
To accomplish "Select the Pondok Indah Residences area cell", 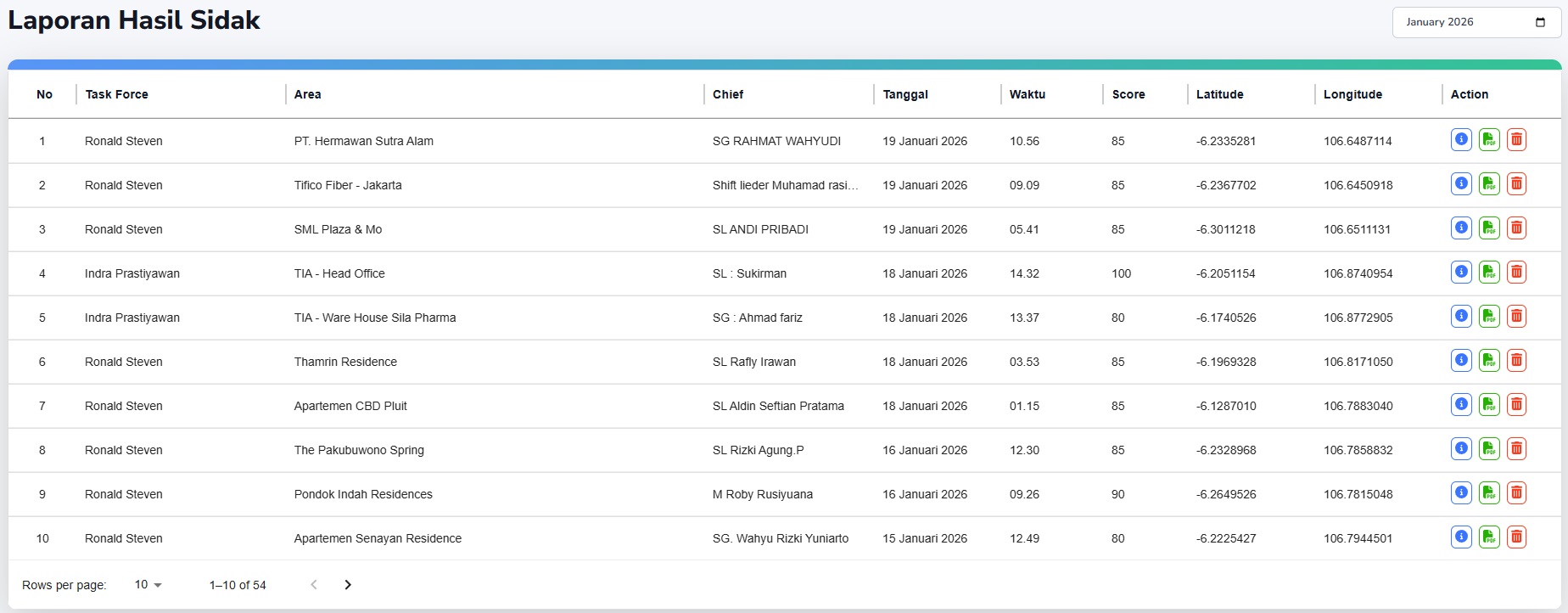I will pyautogui.click(x=363, y=494).
